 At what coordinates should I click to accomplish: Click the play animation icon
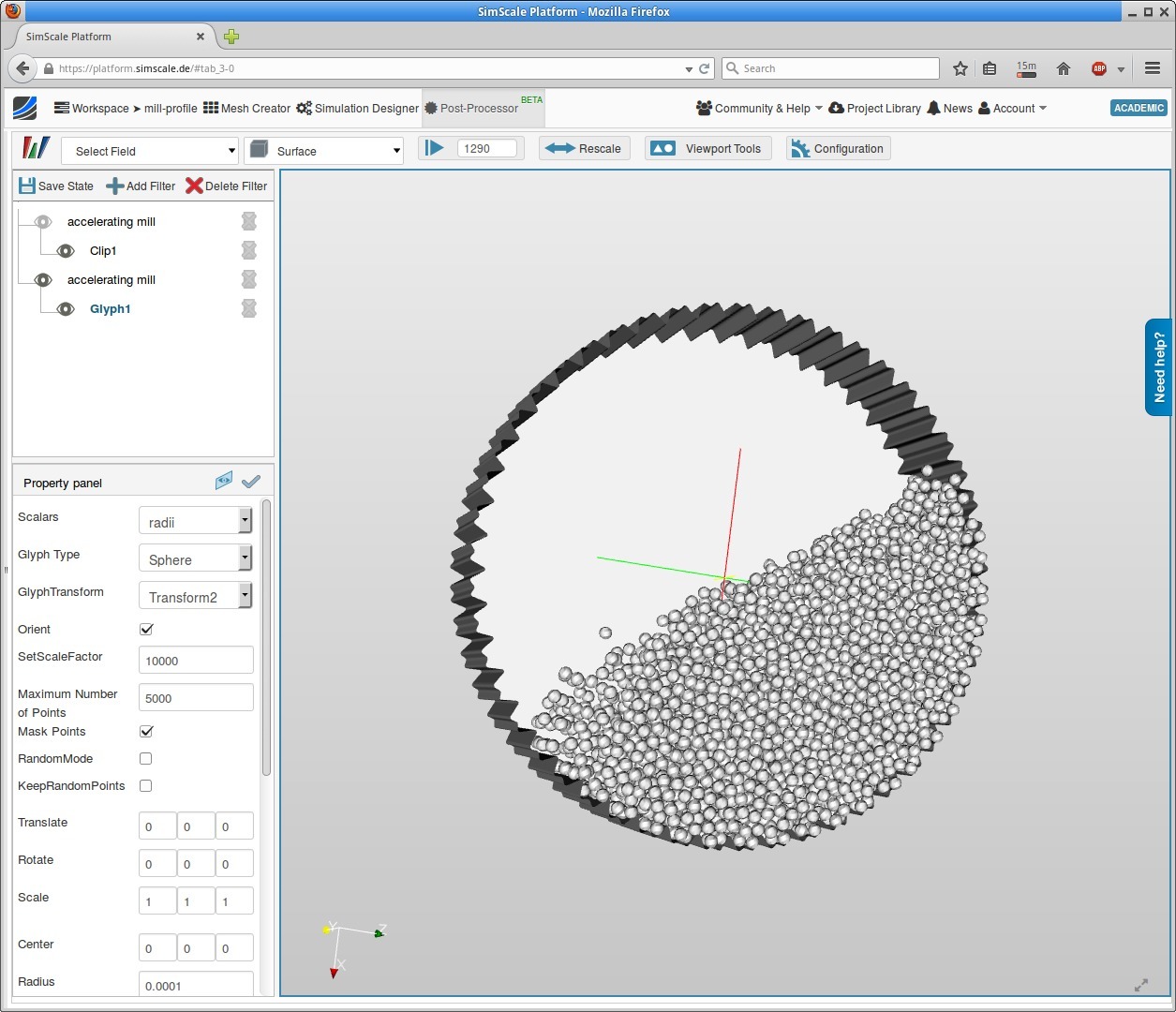pos(435,148)
